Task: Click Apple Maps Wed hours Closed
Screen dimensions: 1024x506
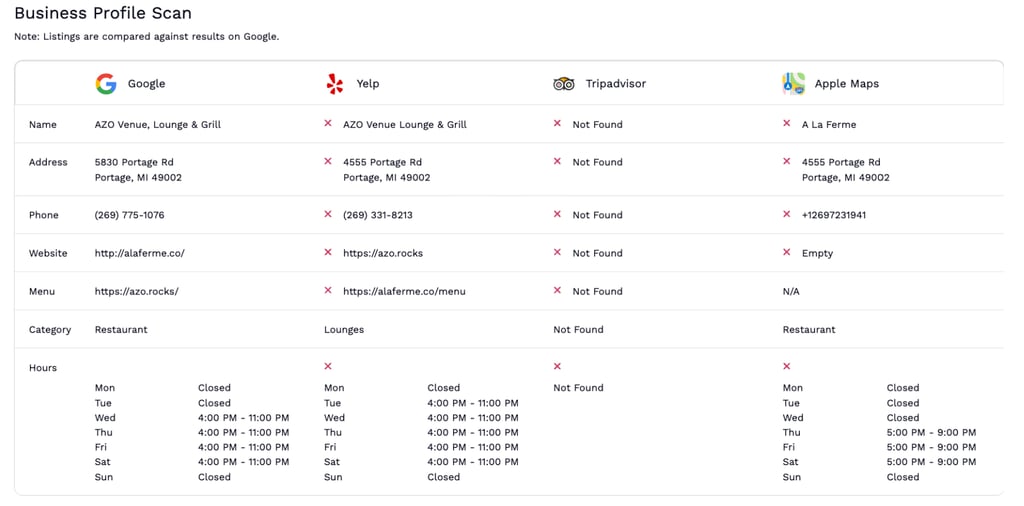Action: pyautogui.click(x=903, y=418)
